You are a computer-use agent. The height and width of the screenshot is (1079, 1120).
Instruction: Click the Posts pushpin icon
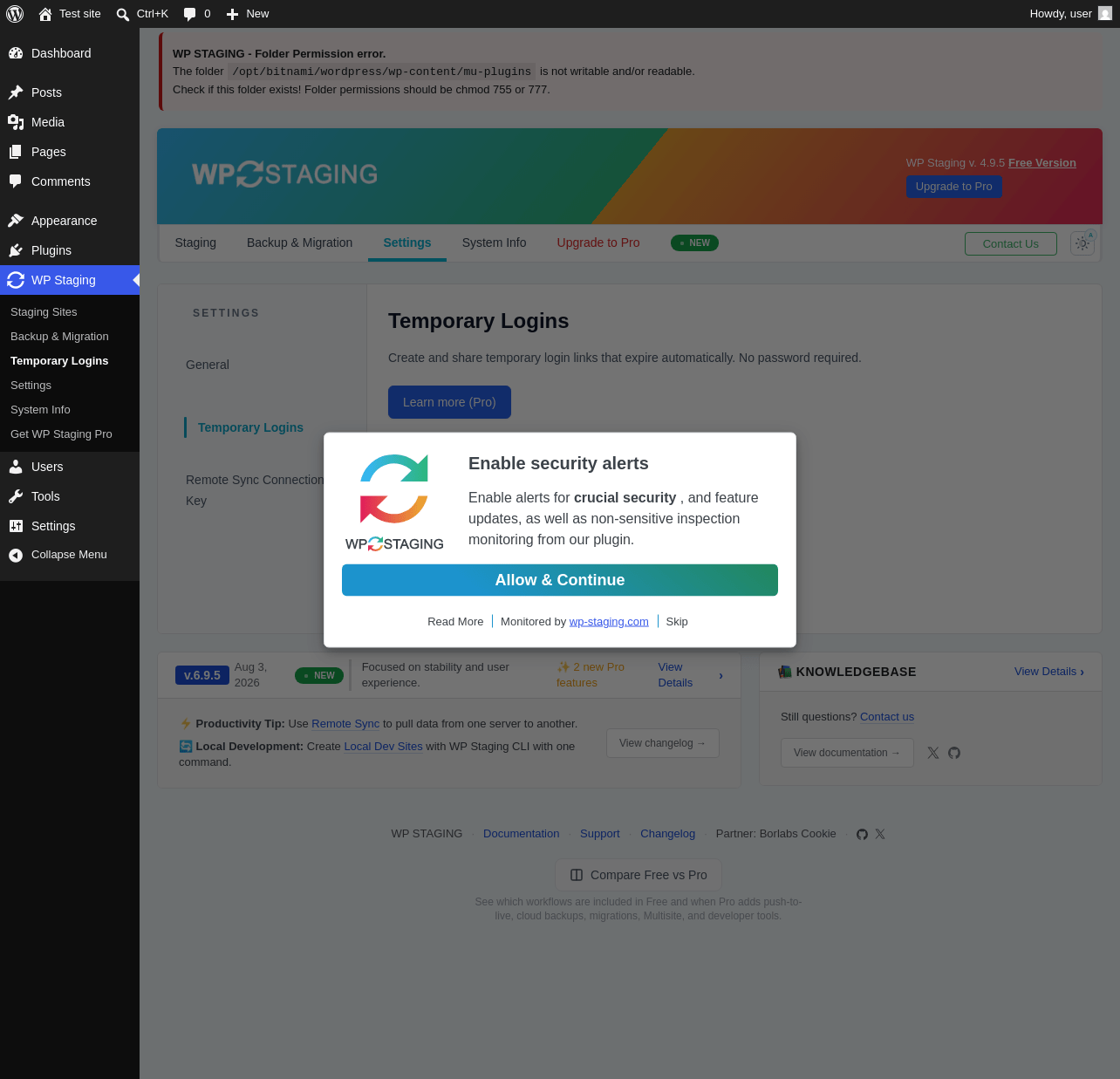(16, 92)
